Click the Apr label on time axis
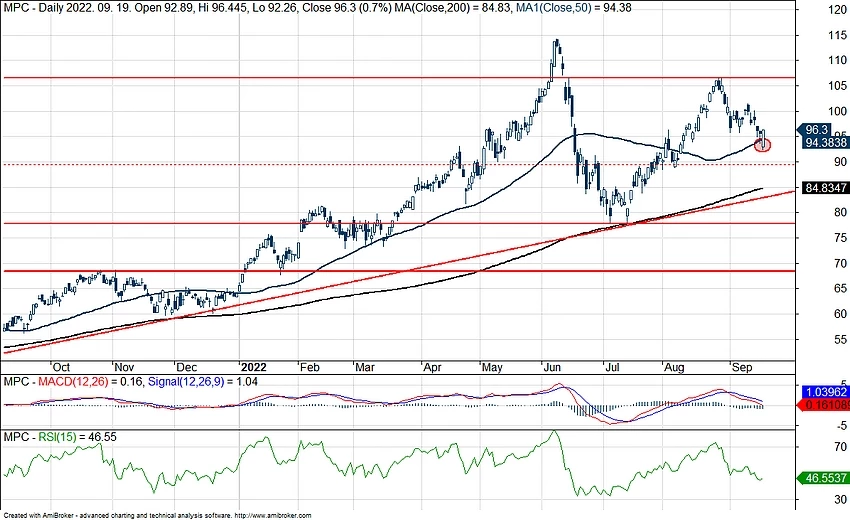This screenshot has height=520, width=850. click(x=433, y=367)
